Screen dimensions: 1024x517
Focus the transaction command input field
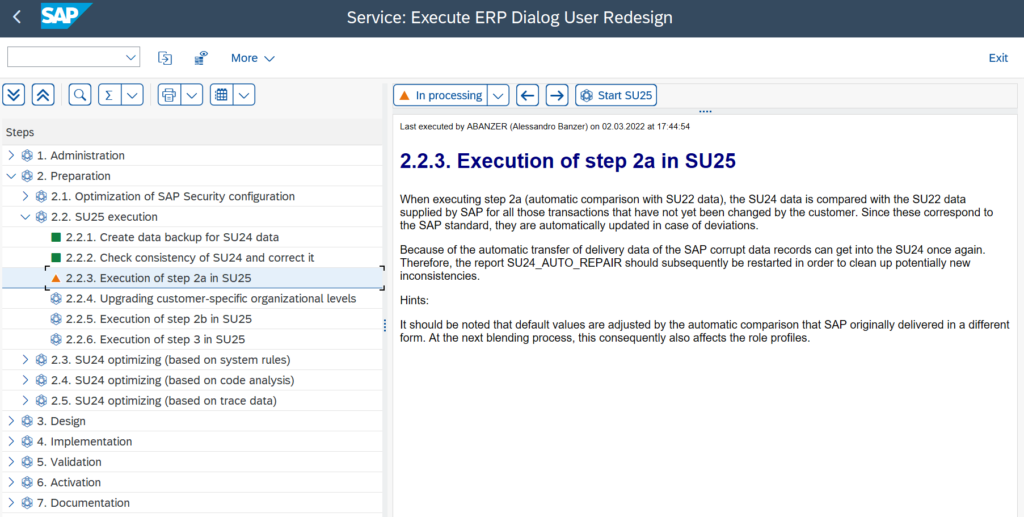(x=65, y=57)
